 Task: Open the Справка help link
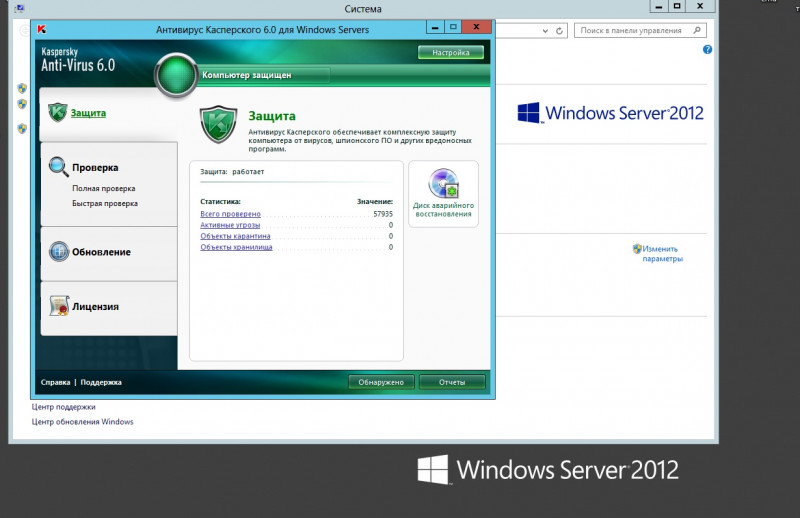56,382
